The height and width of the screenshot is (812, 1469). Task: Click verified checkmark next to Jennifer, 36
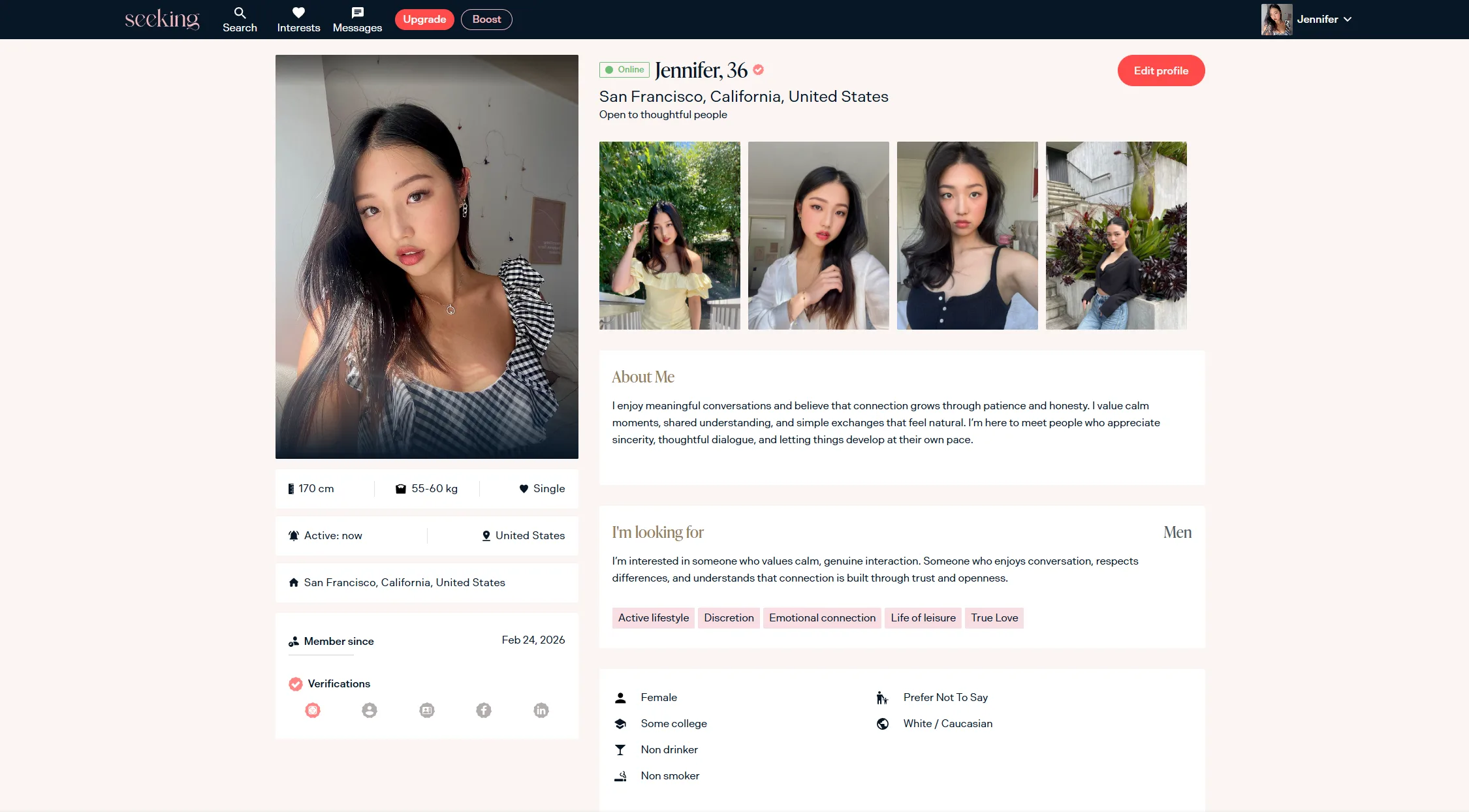[x=758, y=70]
